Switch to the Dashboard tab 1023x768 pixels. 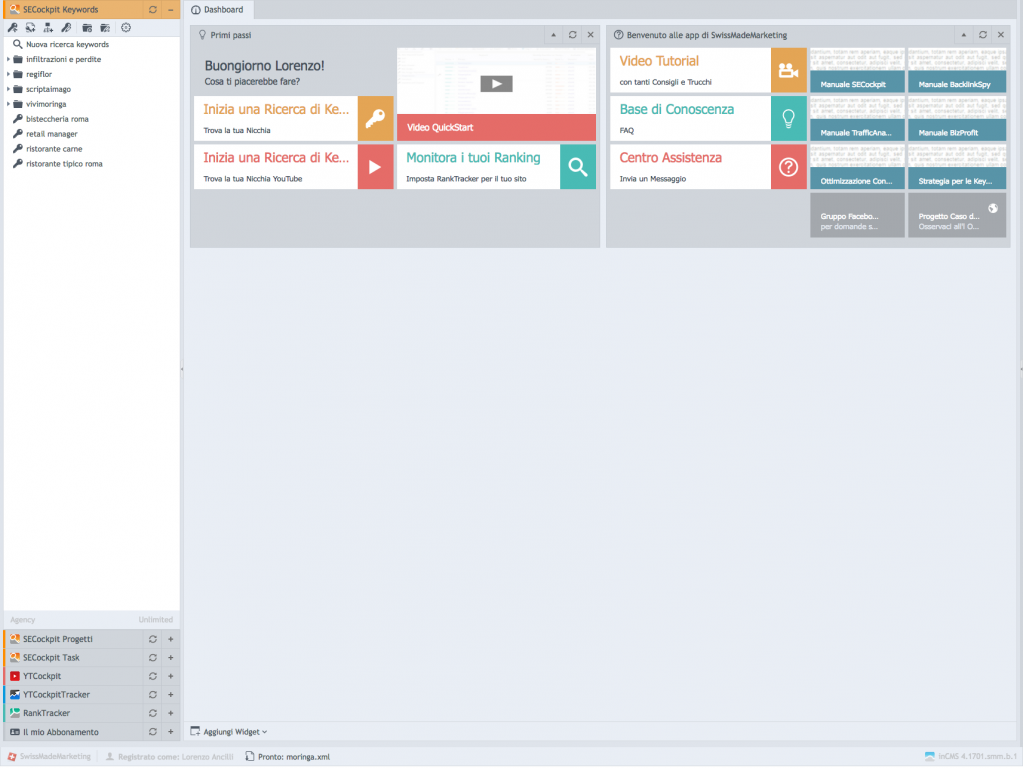(x=218, y=10)
